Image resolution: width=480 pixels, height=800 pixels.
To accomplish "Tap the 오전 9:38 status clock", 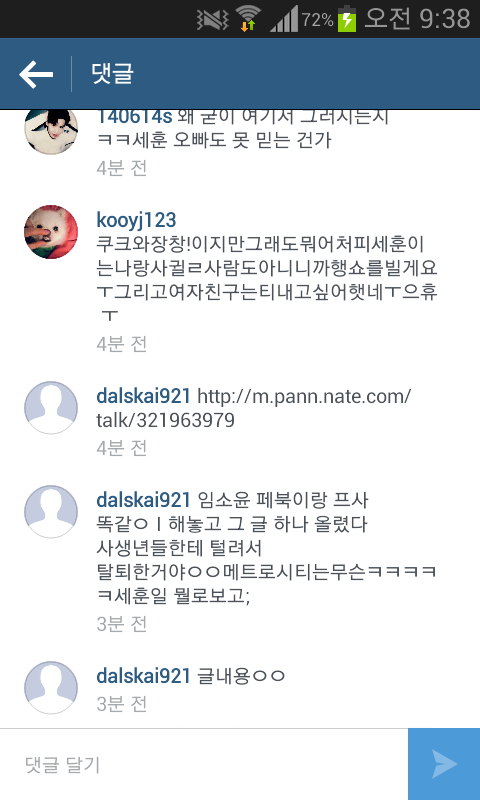I will pyautogui.click(x=417, y=19).
